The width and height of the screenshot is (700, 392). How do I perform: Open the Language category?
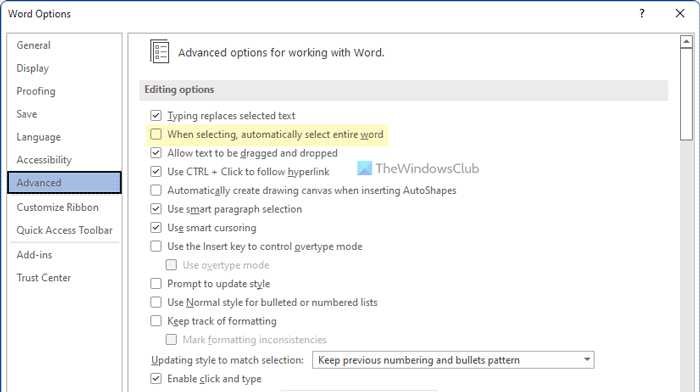click(x=38, y=137)
